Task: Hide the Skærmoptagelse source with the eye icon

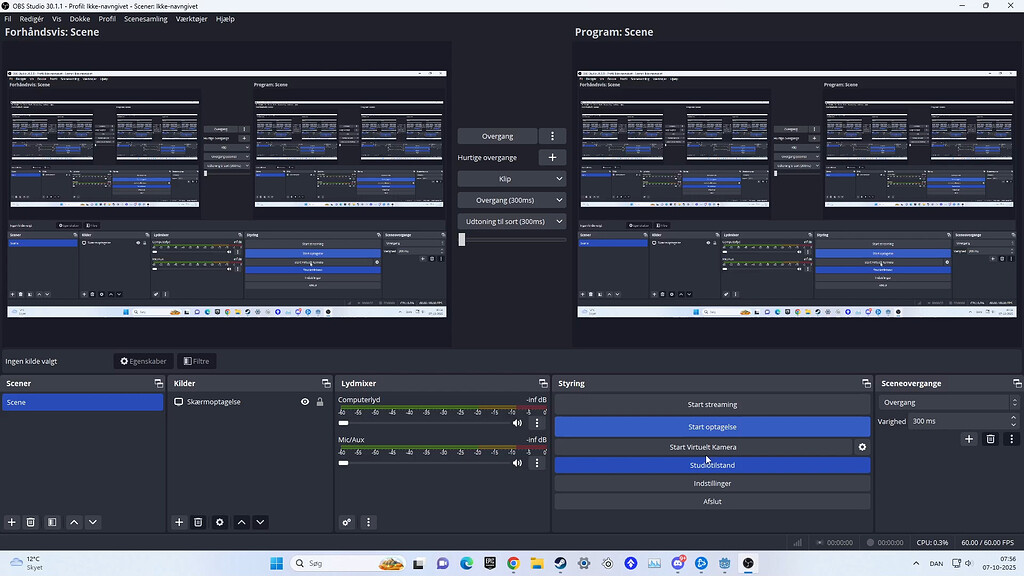Action: point(304,401)
